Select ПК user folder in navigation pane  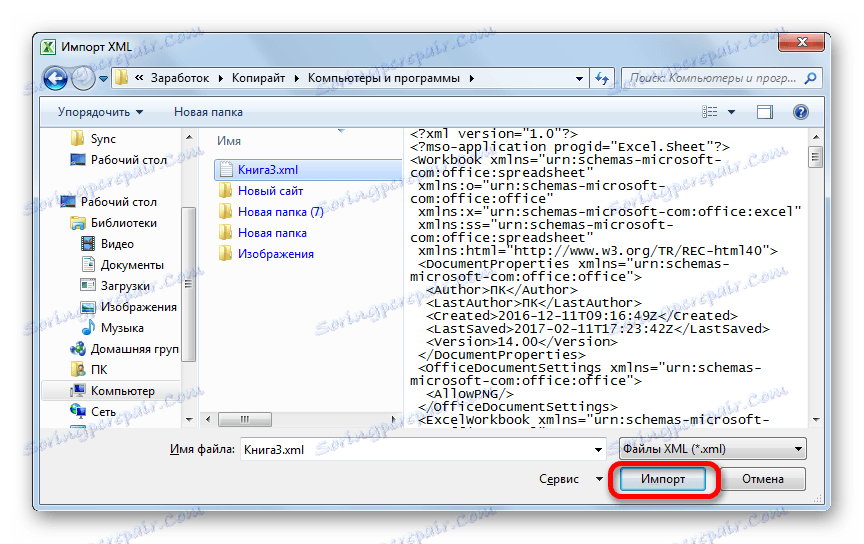pos(99,369)
